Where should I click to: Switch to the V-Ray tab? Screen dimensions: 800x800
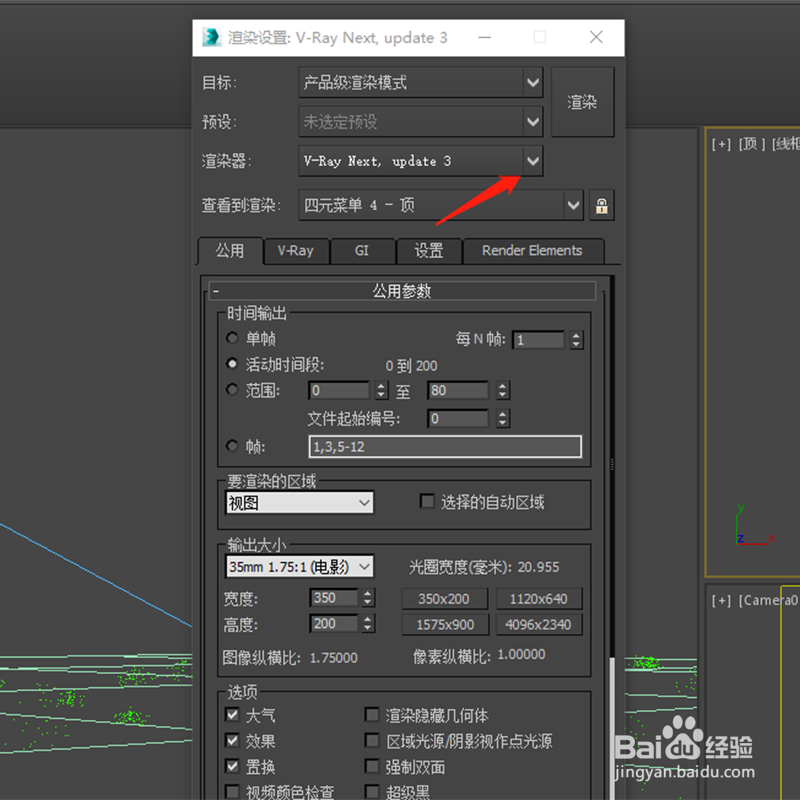(296, 251)
